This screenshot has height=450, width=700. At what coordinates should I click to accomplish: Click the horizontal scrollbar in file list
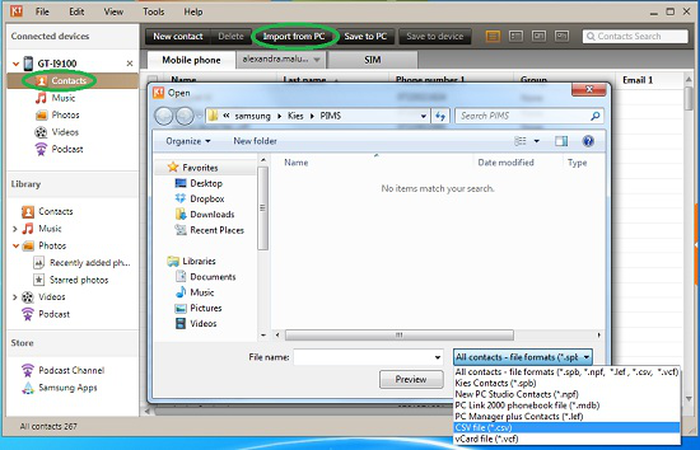pyautogui.click(x=400, y=335)
